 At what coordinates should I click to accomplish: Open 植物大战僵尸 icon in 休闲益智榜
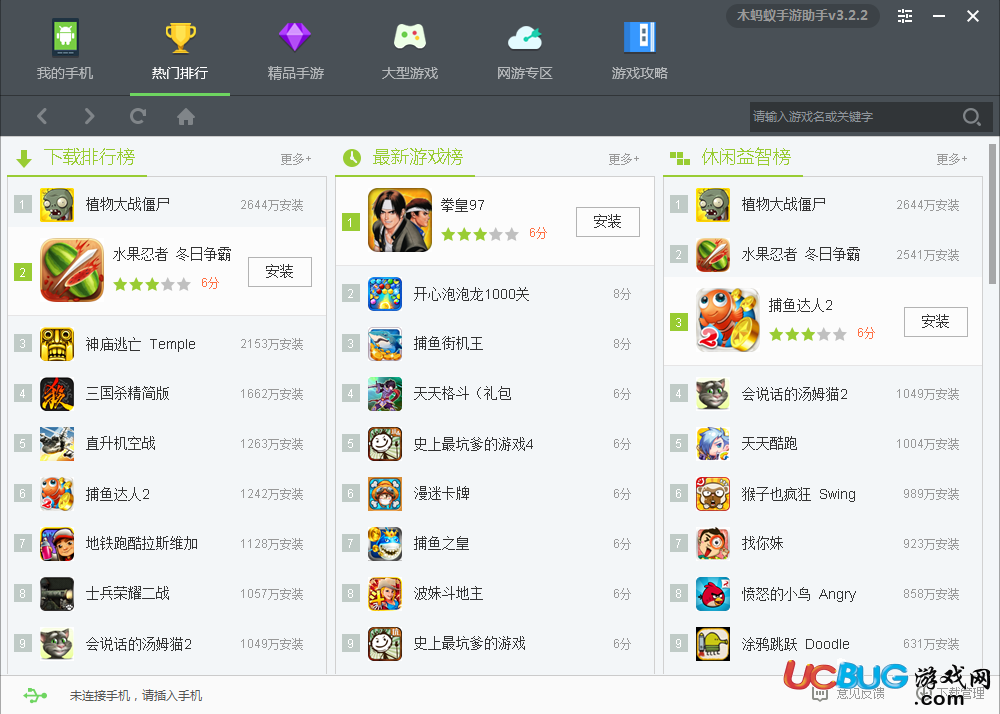(x=712, y=205)
